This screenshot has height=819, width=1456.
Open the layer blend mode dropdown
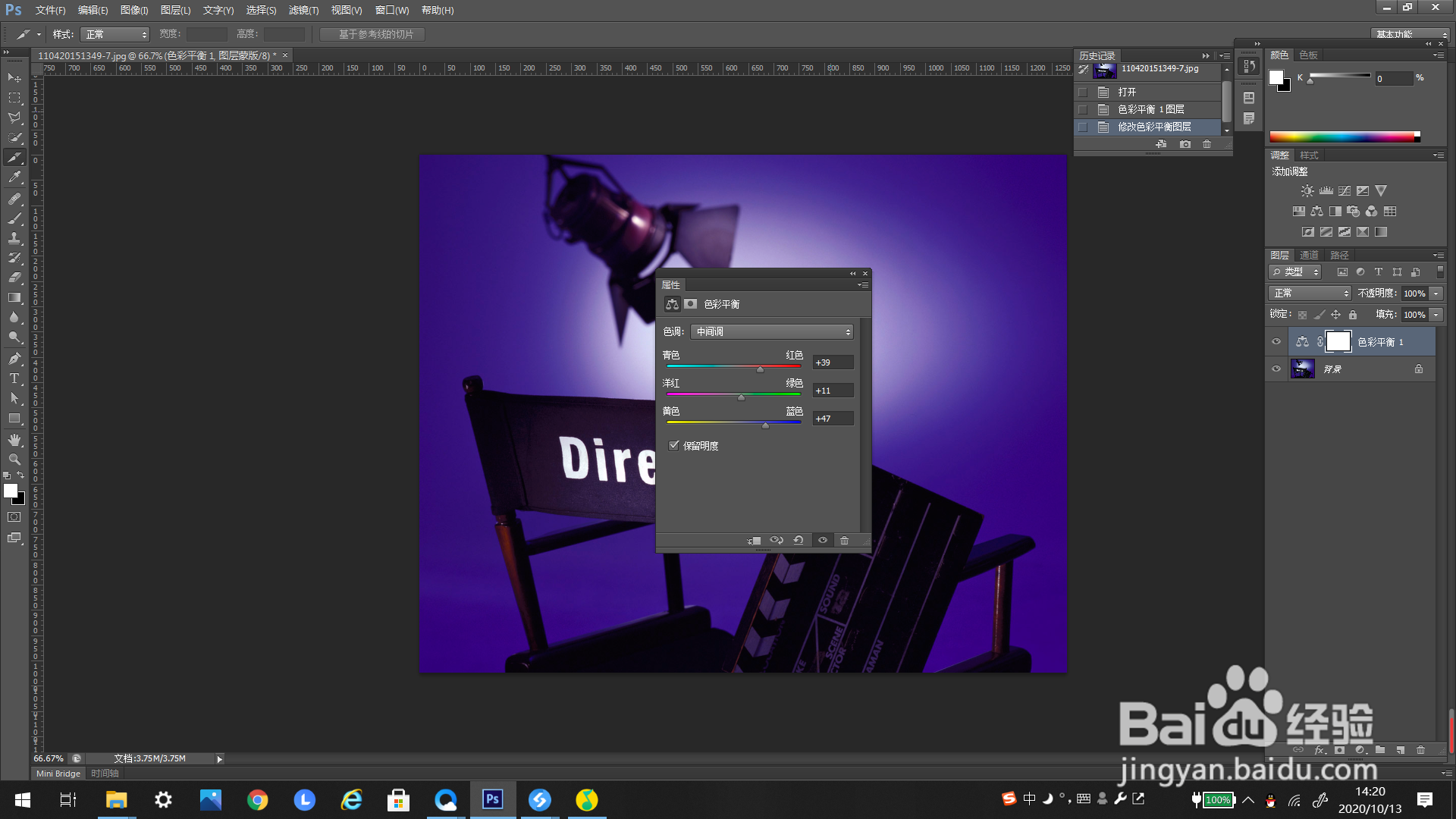(x=1310, y=293)
